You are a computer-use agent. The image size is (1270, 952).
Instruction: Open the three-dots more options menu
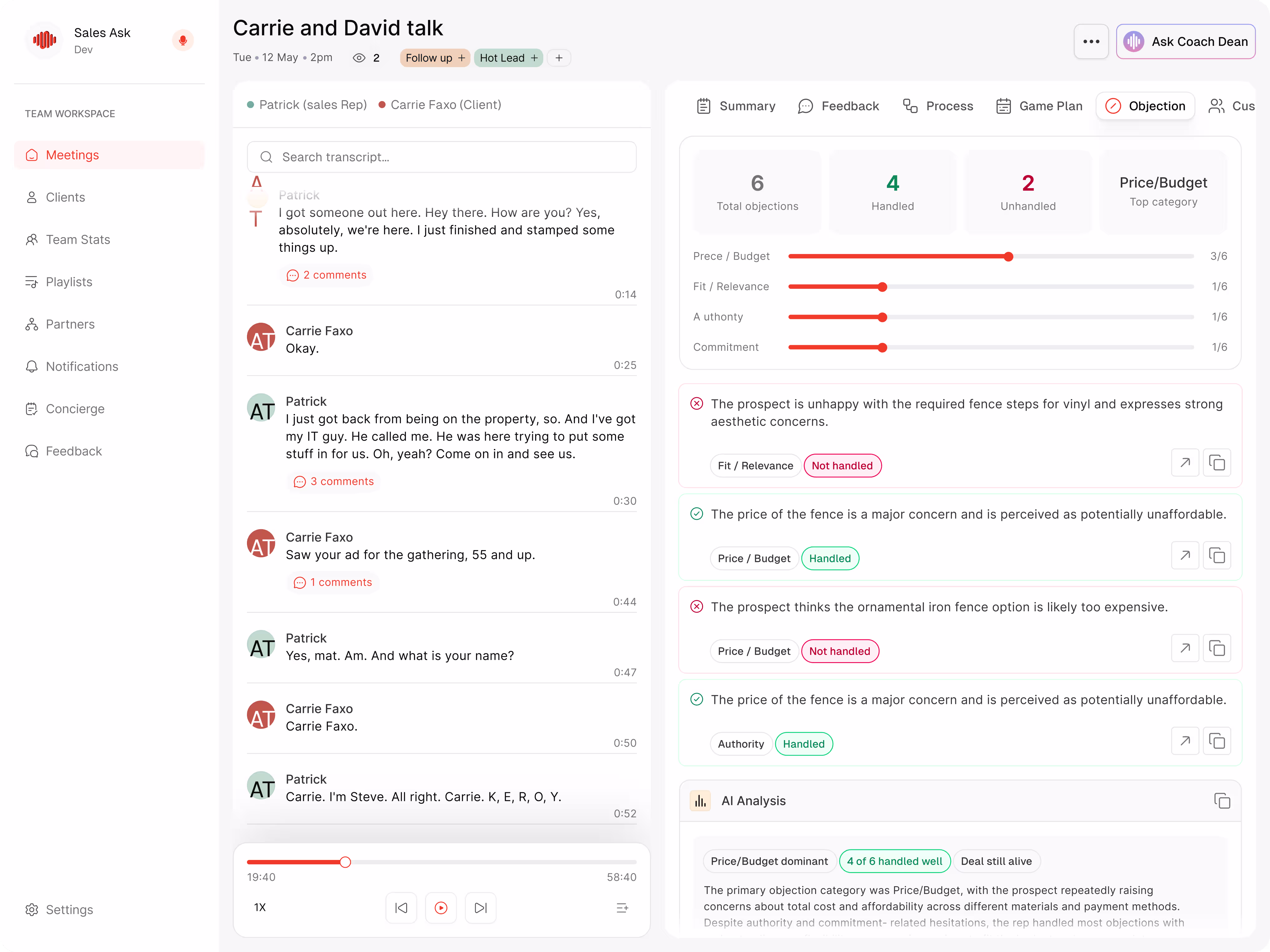[x=1091, y=42]
